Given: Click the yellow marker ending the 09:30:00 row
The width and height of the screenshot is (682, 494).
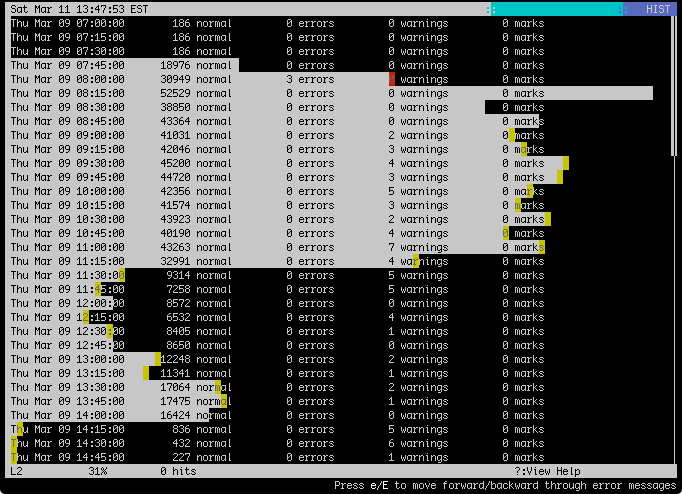Looking at the screenshot, I should coord(566,163).
